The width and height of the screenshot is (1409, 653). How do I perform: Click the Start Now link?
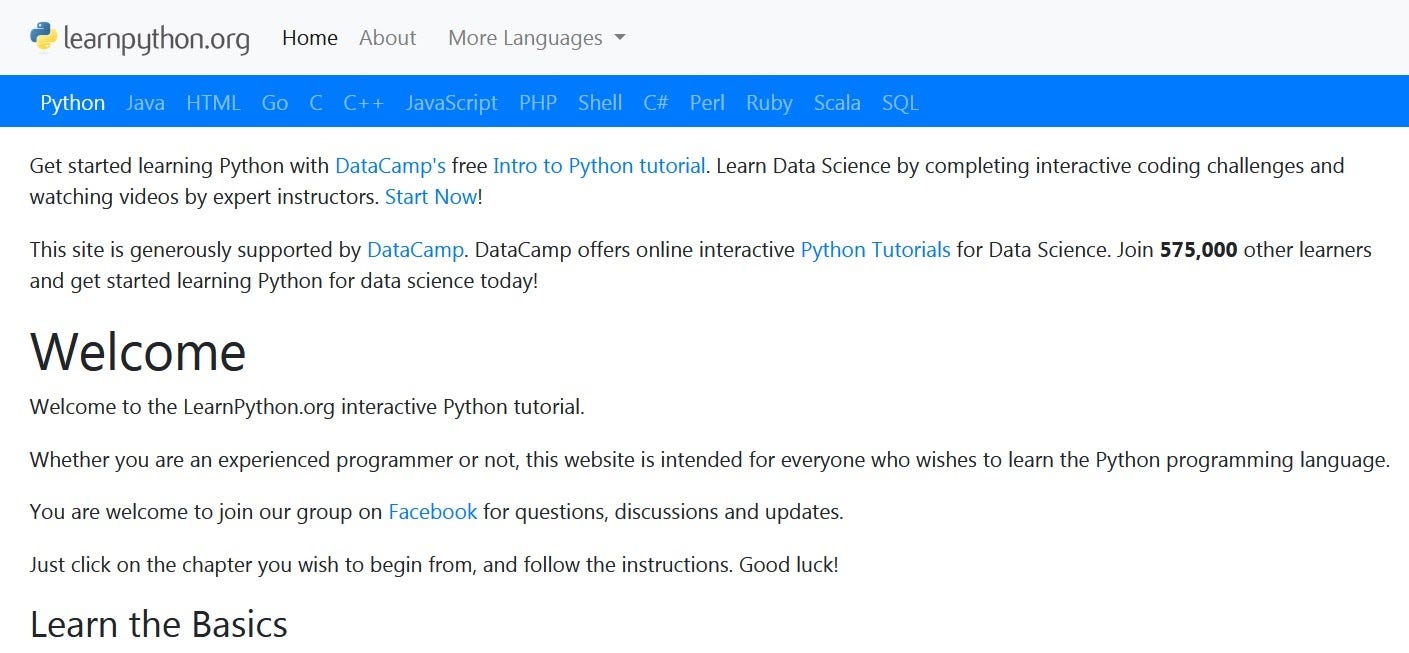[431, 197]
